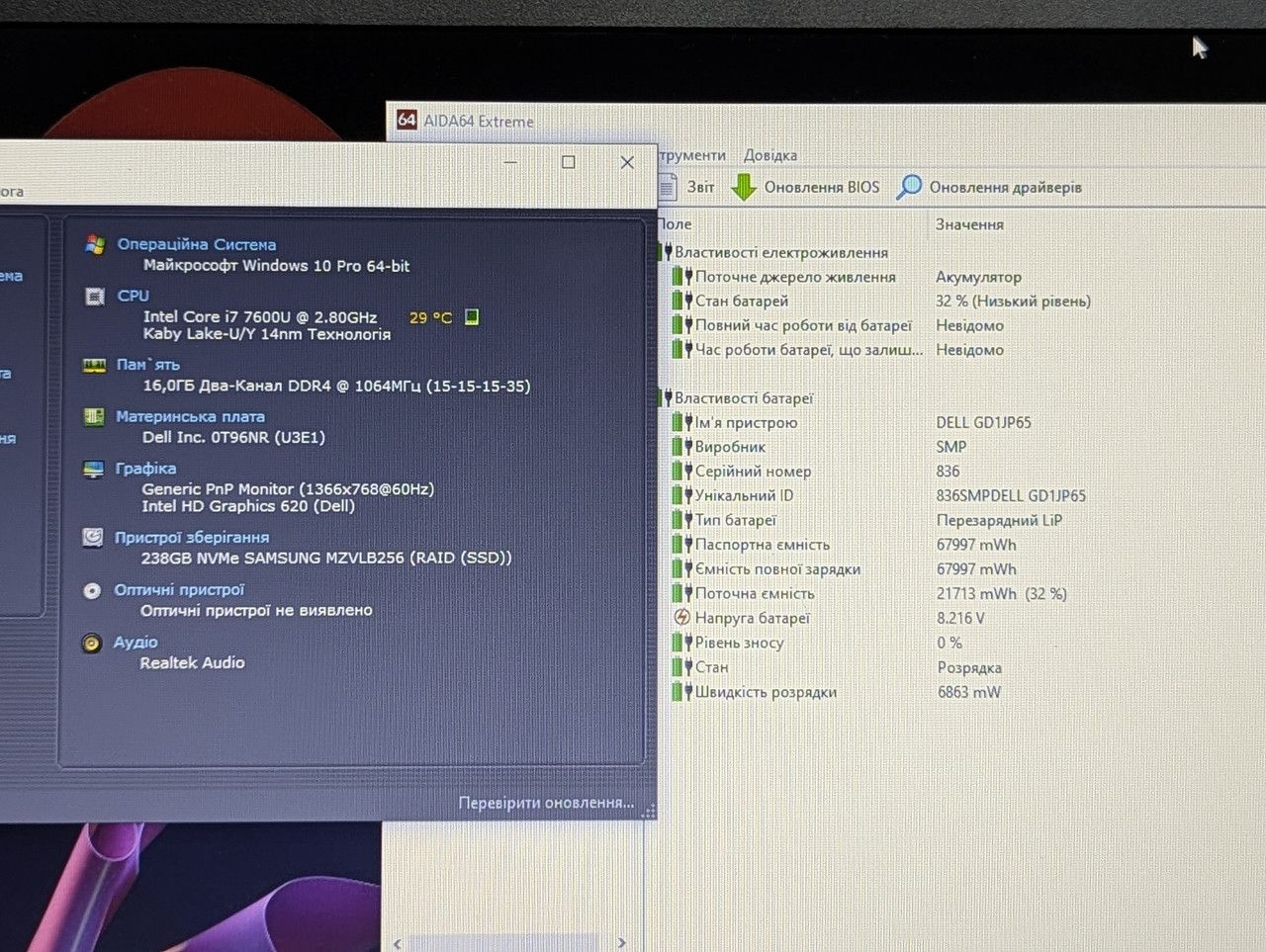Click the motherboard icon
This screenshot has height=952, width=1266.
tap(93, 417)
